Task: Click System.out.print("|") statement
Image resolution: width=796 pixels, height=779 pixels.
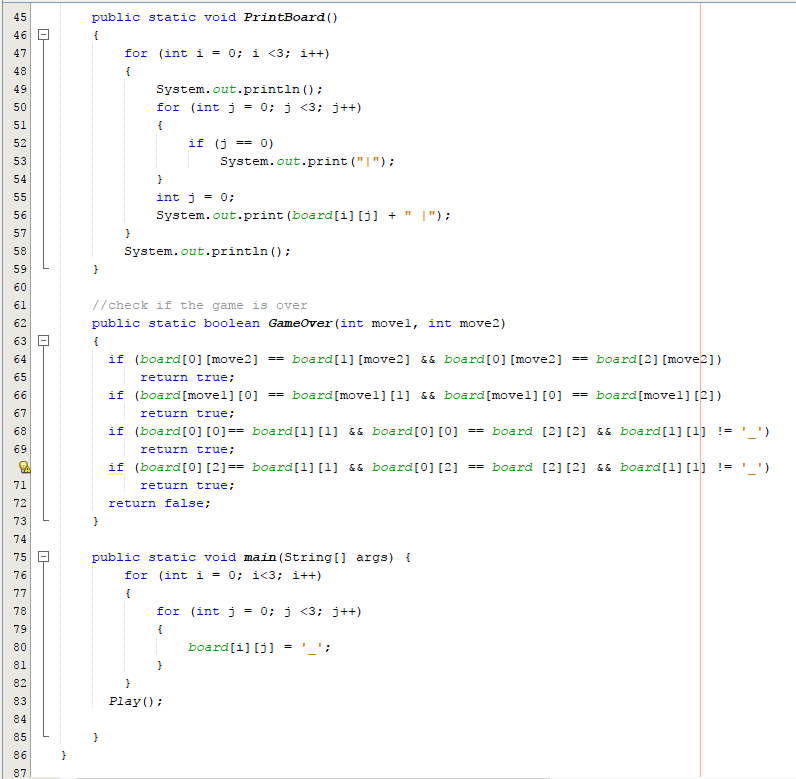Action: tap(307, 161)
